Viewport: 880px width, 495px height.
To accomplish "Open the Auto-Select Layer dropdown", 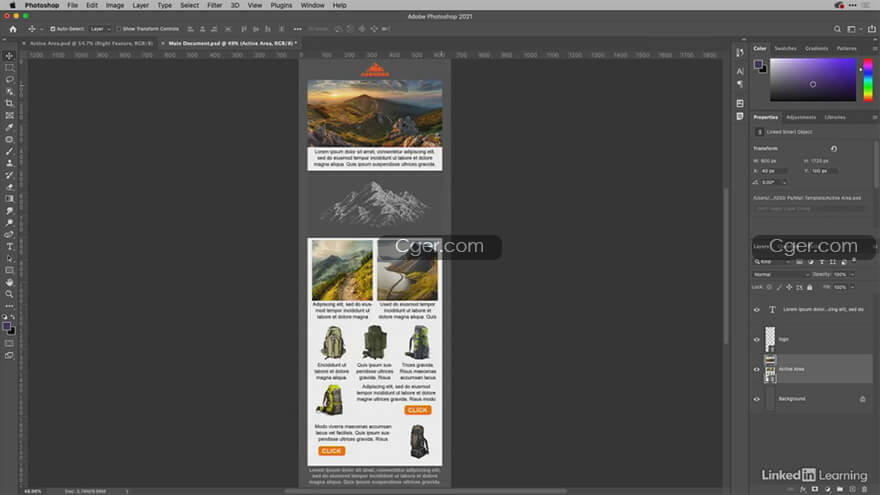I will click(100, 29).
